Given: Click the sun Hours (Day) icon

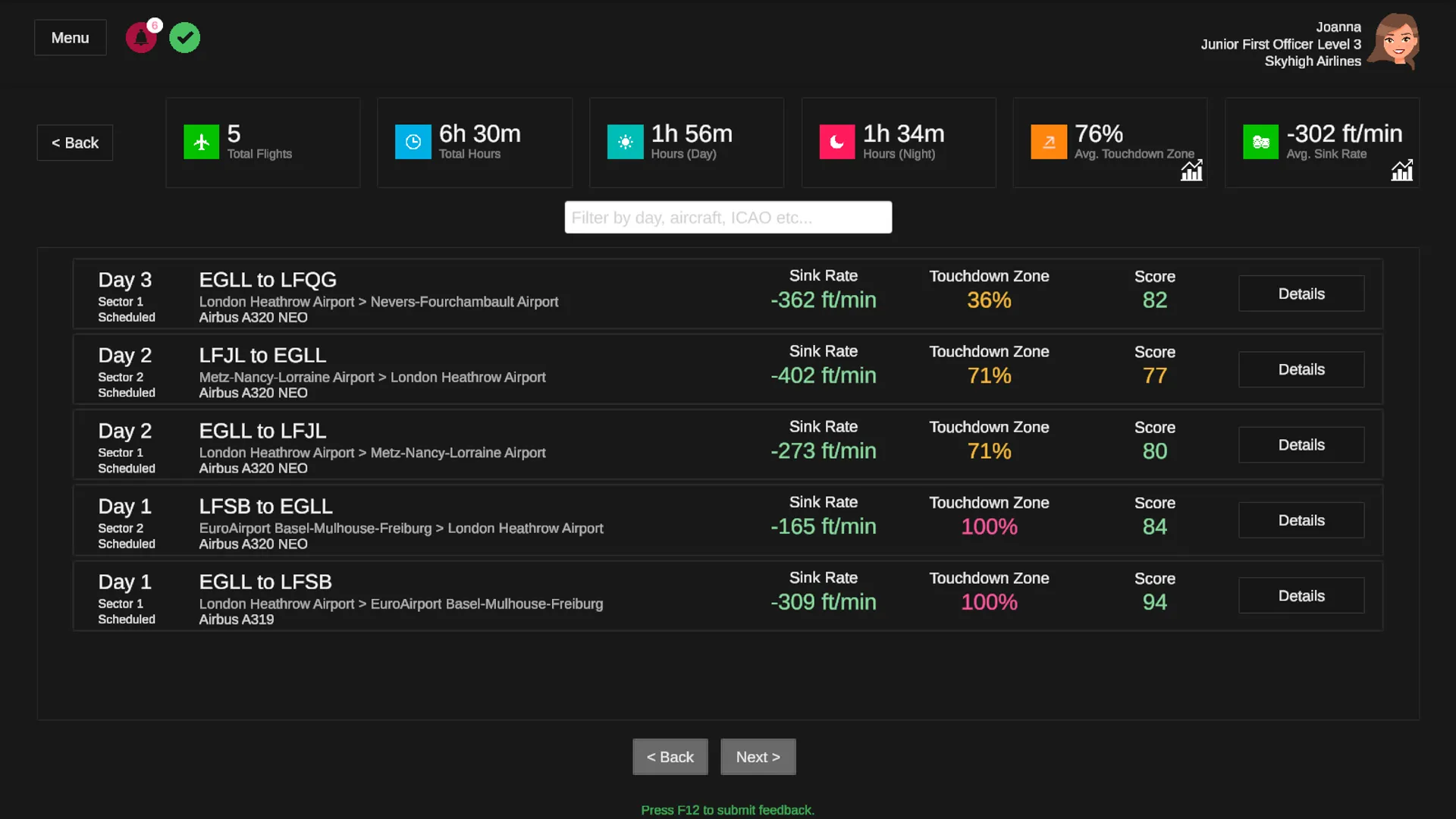Looking at the screenshot, I should point(625,142).
